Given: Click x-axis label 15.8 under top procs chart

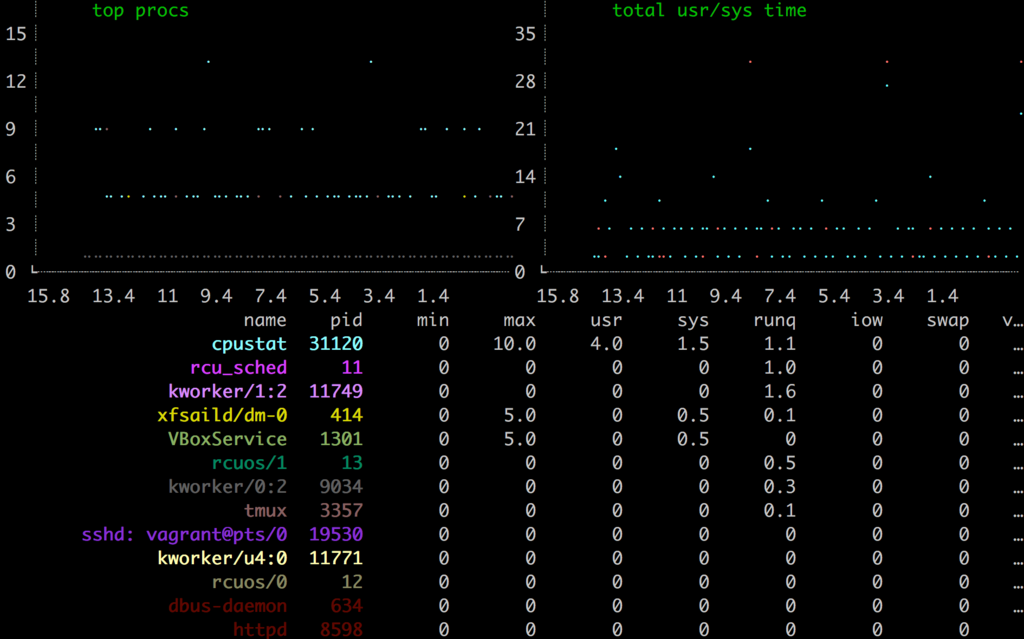Looking at the screenshot, I should pos(48,297).
